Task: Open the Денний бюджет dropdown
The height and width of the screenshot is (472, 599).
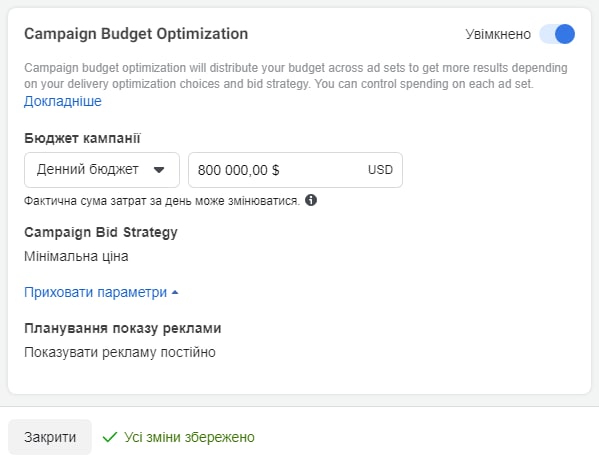Action: tap(102, 170)
